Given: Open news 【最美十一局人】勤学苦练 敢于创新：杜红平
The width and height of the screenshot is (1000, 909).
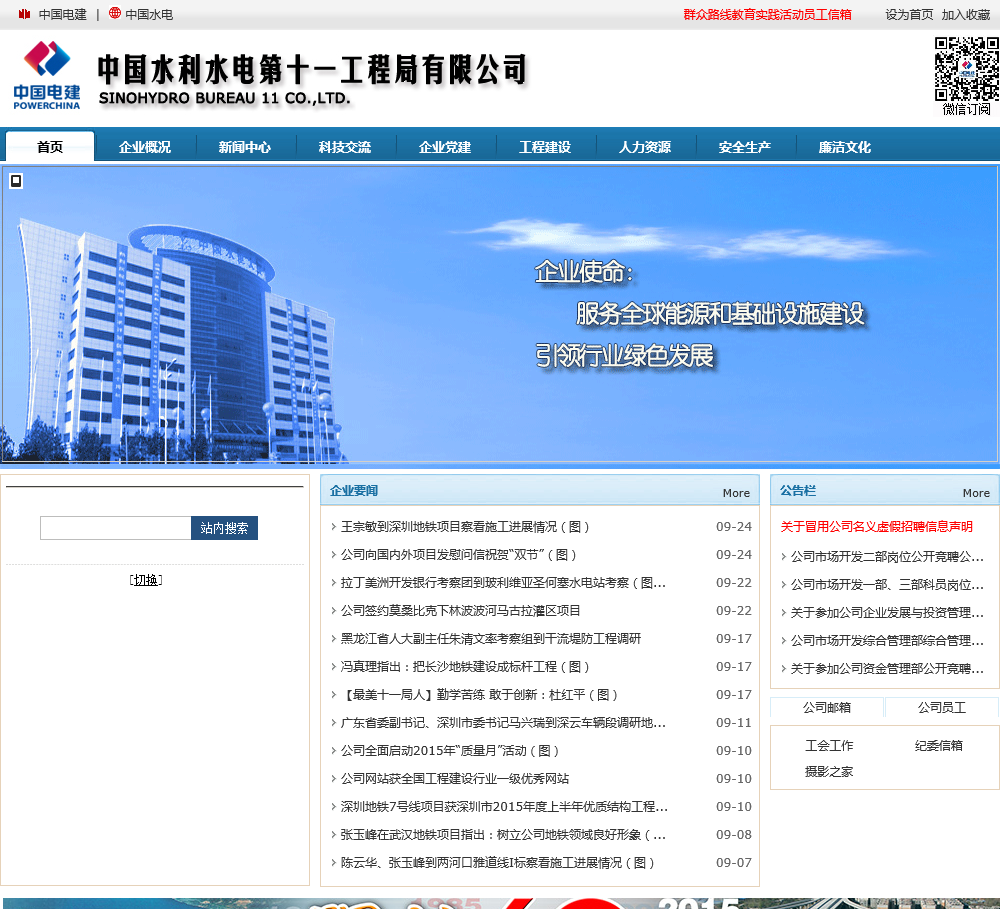Looking at the screenshot, I should 480,695.
